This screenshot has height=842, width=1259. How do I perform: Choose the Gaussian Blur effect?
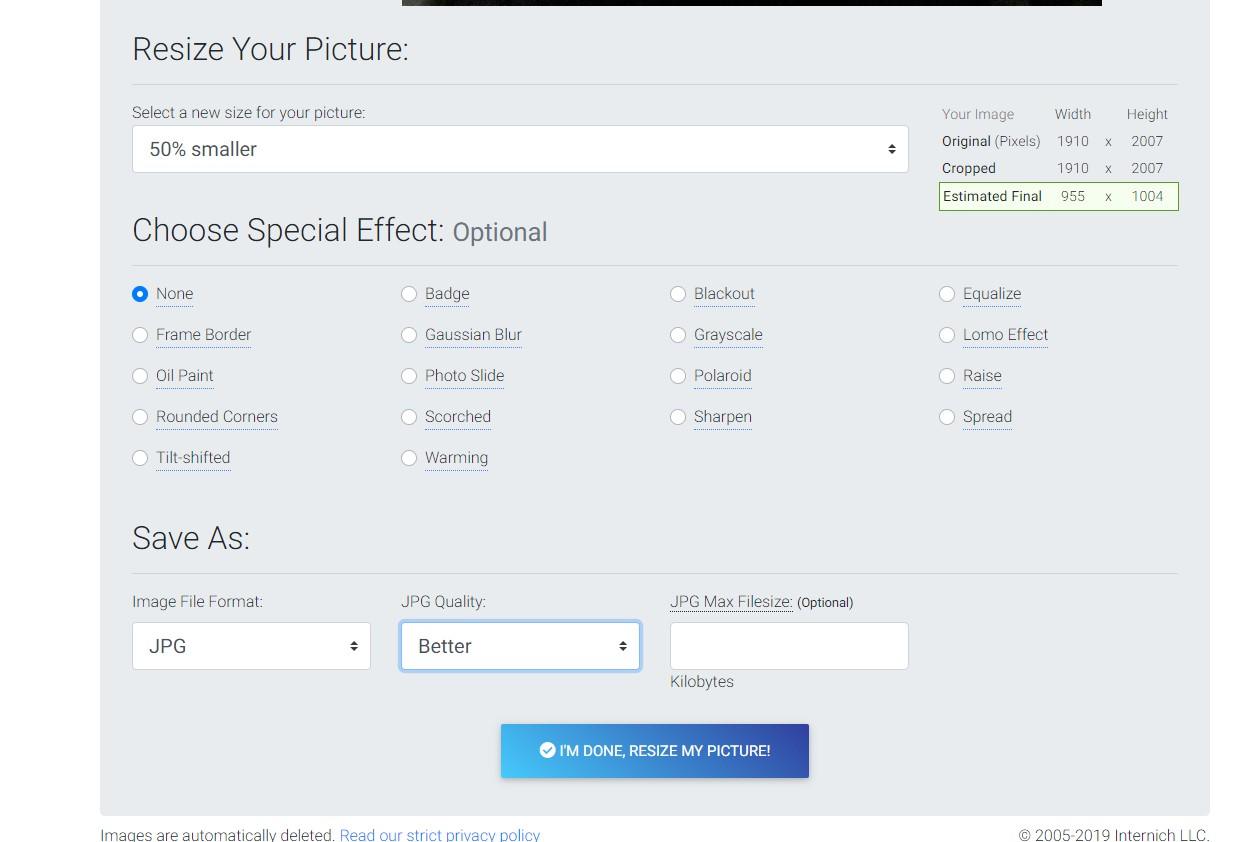(x=409, y=335)
